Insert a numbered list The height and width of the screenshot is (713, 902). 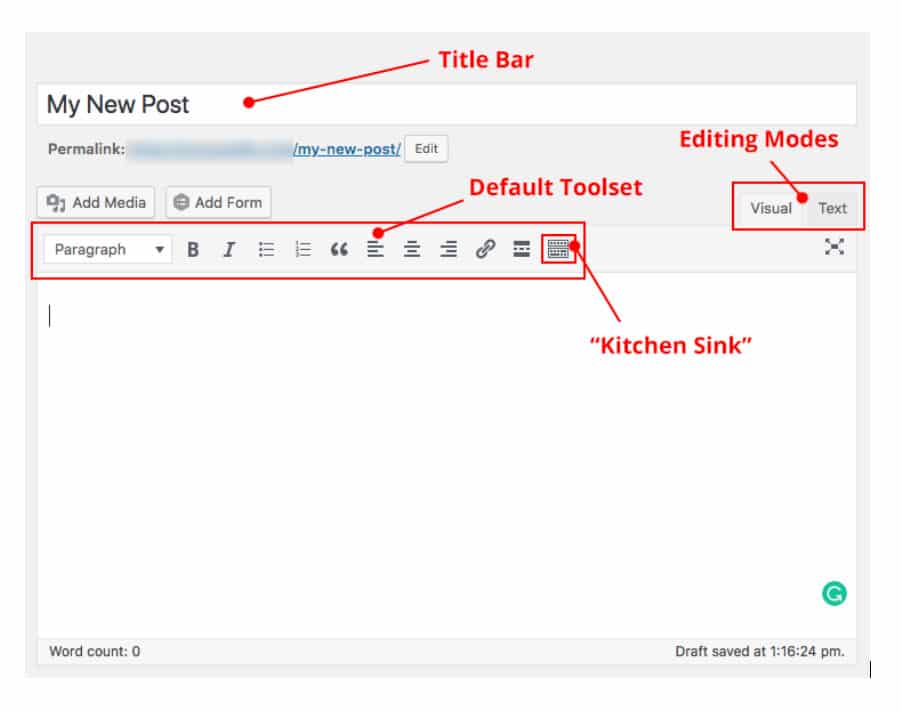coord(303,250)
